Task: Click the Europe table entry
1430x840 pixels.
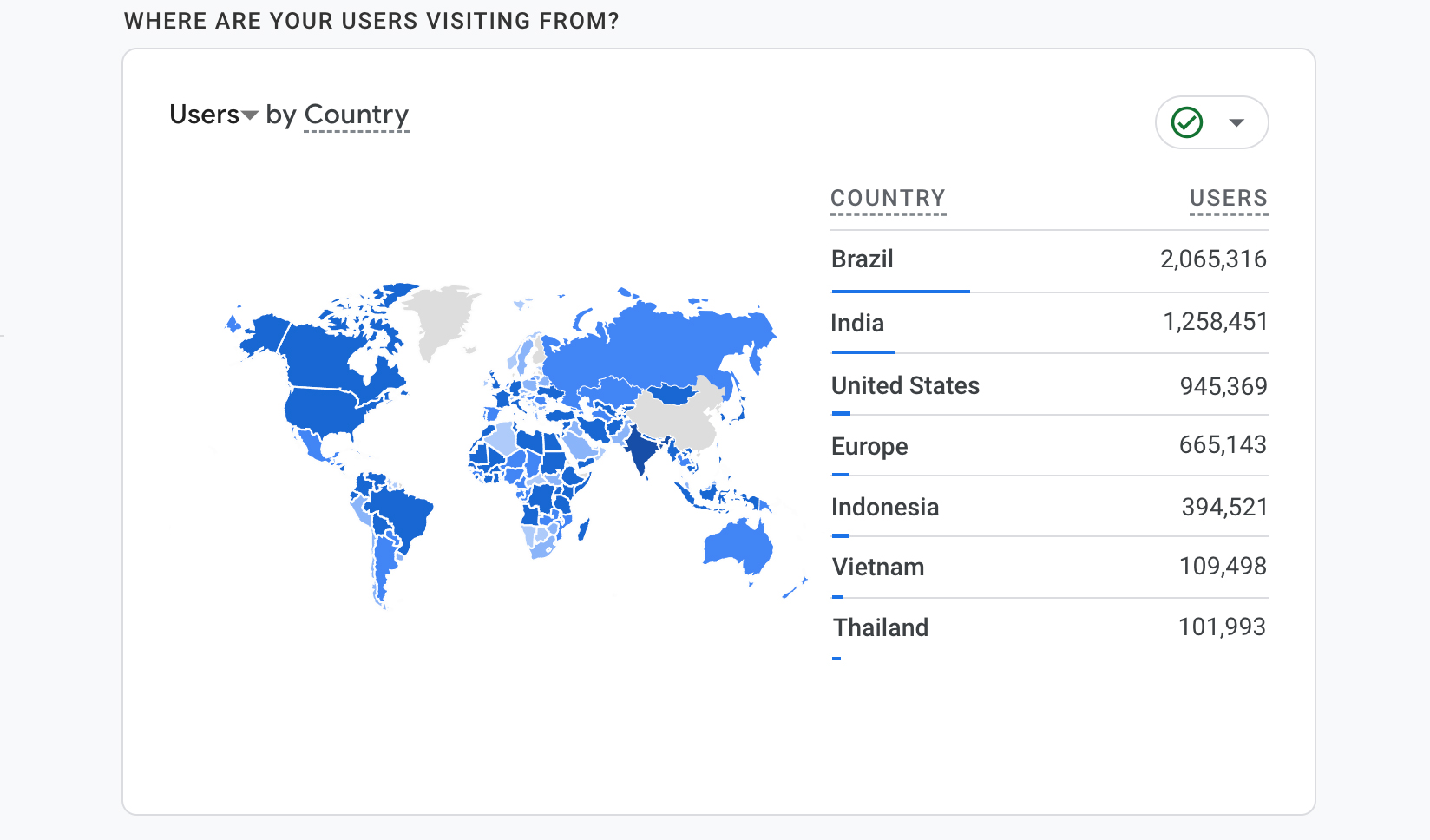Action: (x=869, y=446)
